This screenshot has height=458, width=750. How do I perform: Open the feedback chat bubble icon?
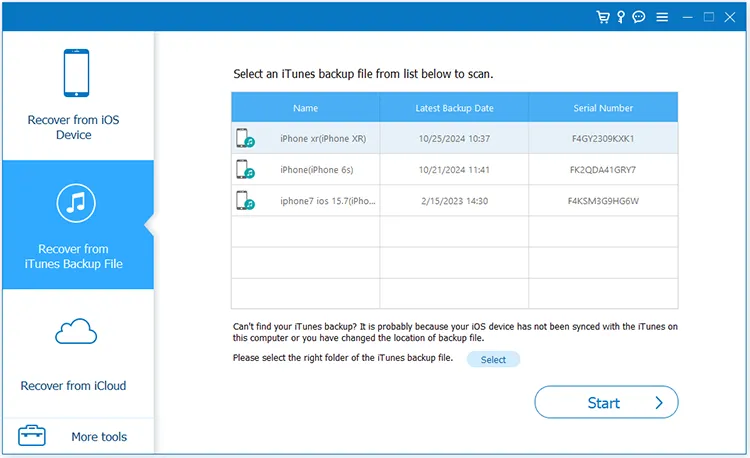click(x=639, y=17)
